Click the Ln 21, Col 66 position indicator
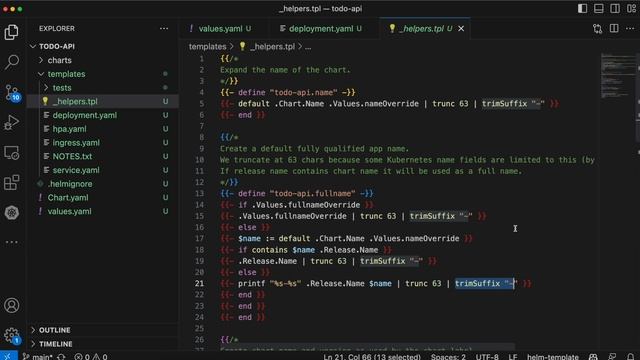Viewport: 640px width, 360px height. tap(372, 357)
